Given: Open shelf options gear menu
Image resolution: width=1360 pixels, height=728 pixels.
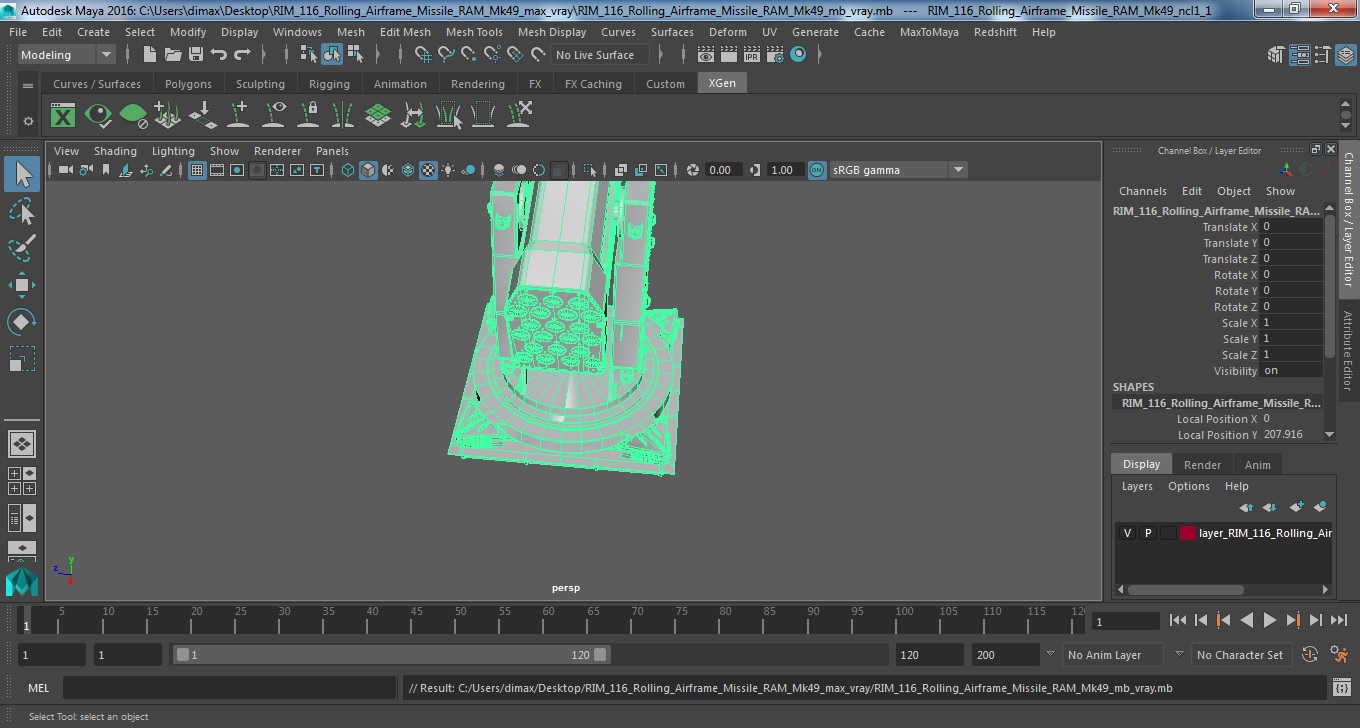Looking at the screenshot, I should [x=28, y=121].
